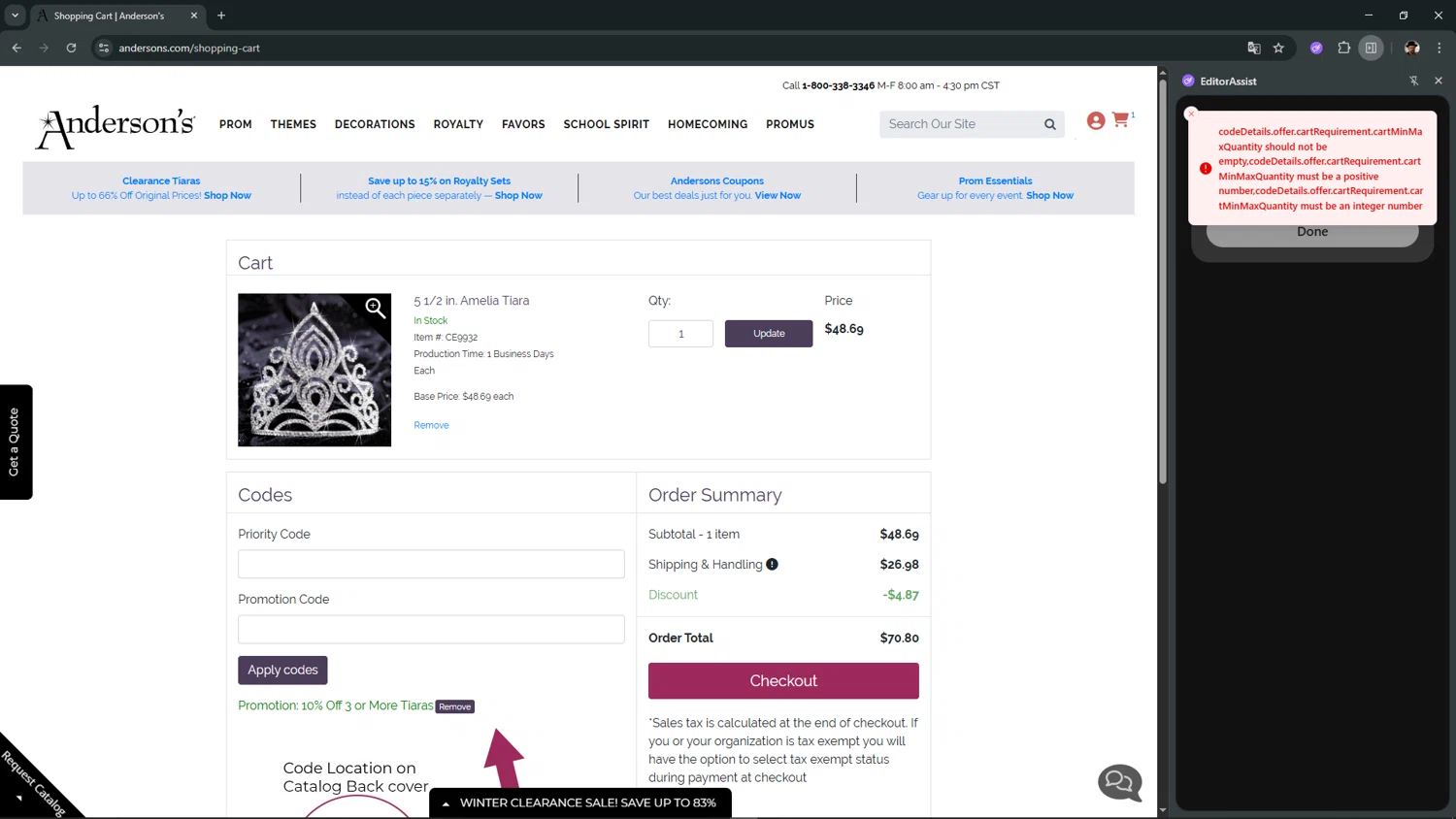
Task: Open the THEMES menu
Action: [293, 124]
